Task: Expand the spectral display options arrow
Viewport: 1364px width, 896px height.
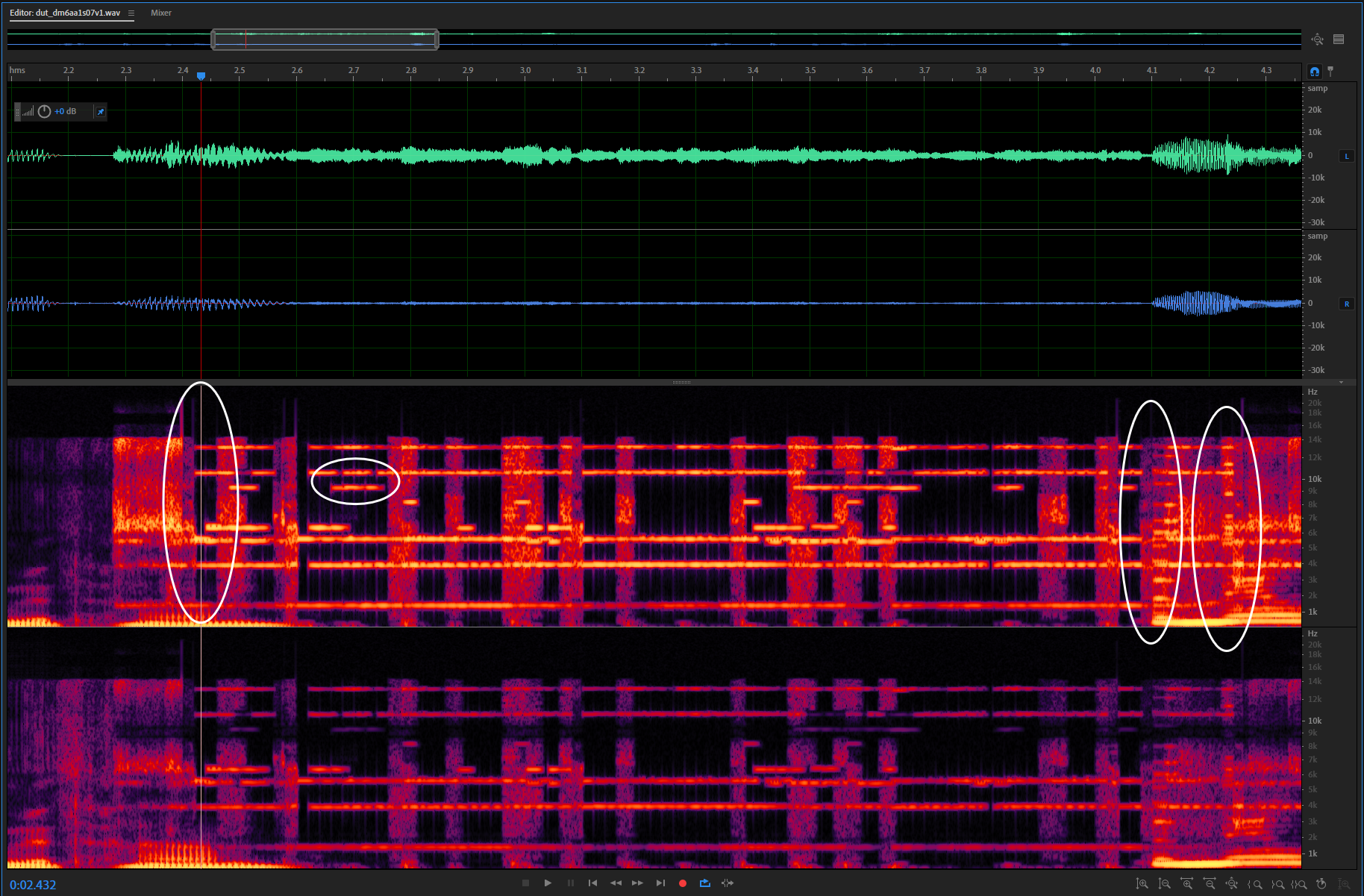Action: pos(1341,383)
